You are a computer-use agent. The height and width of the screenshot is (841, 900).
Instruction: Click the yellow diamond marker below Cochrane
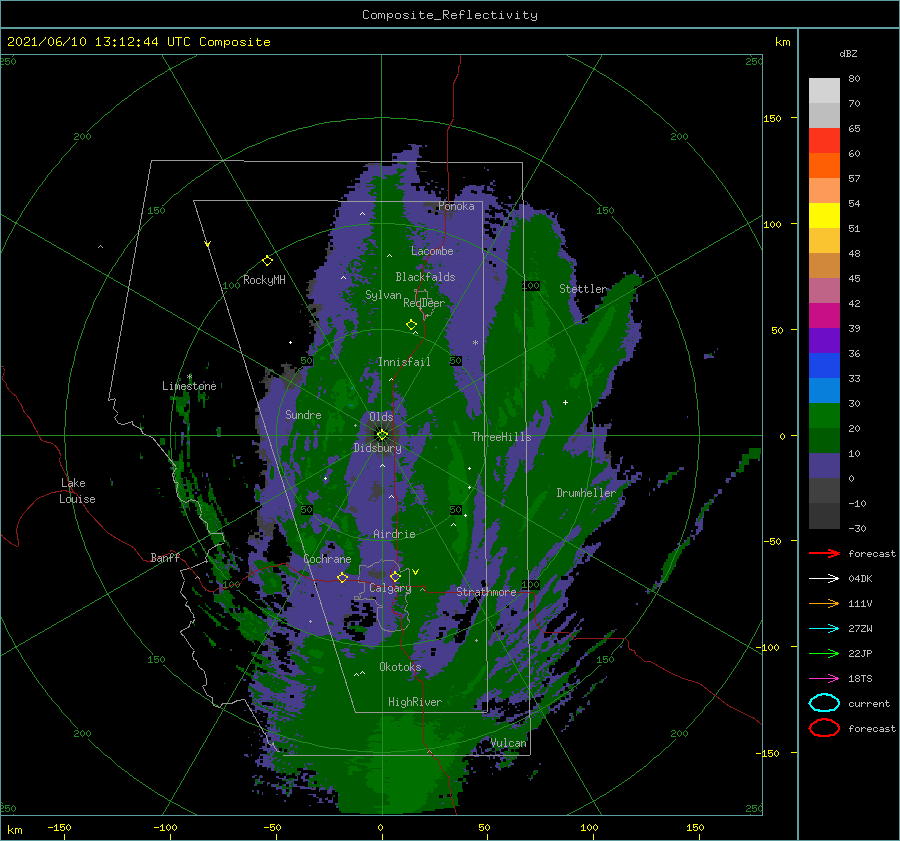point(342,577)
